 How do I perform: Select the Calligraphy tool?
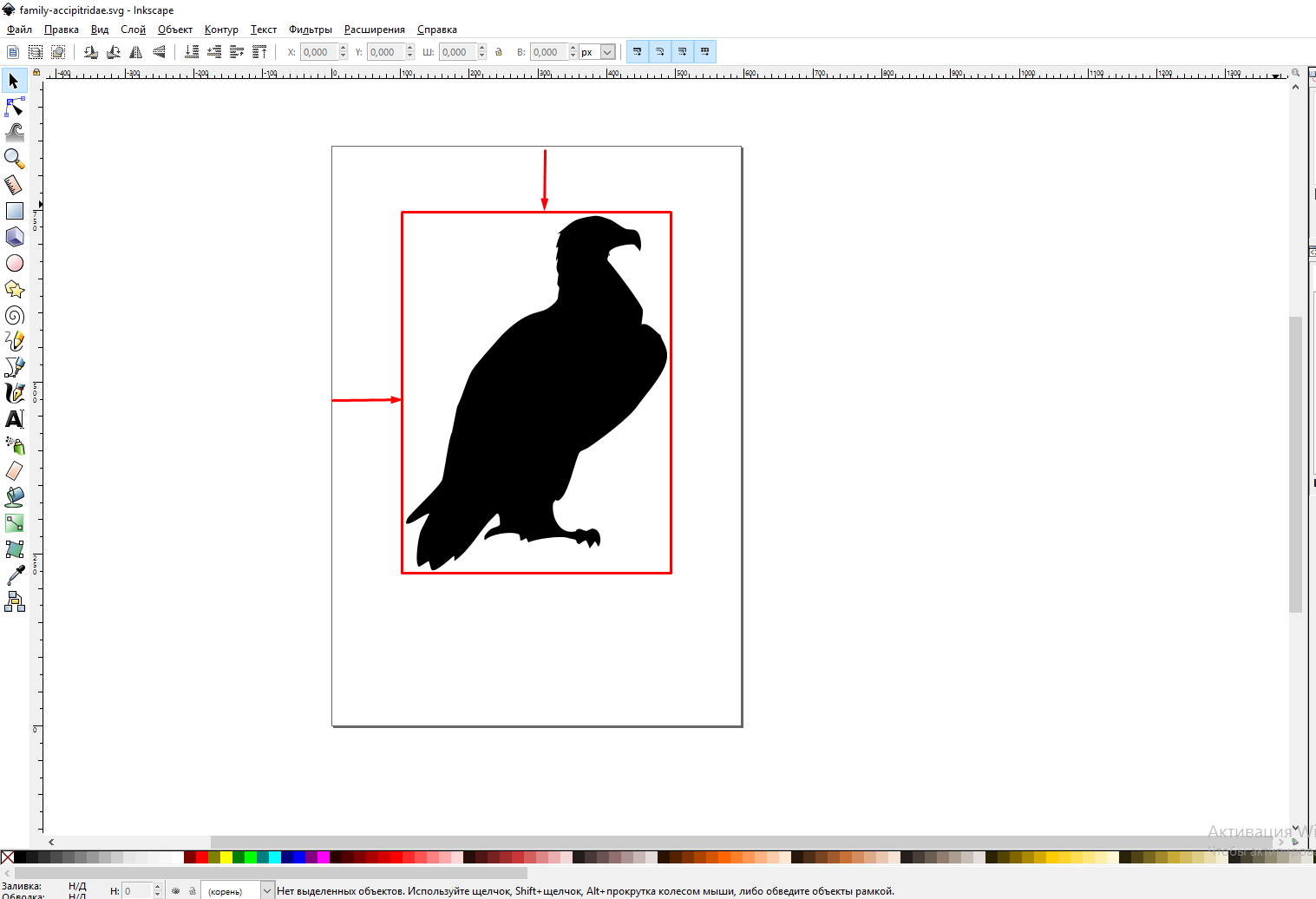point(14,393)
